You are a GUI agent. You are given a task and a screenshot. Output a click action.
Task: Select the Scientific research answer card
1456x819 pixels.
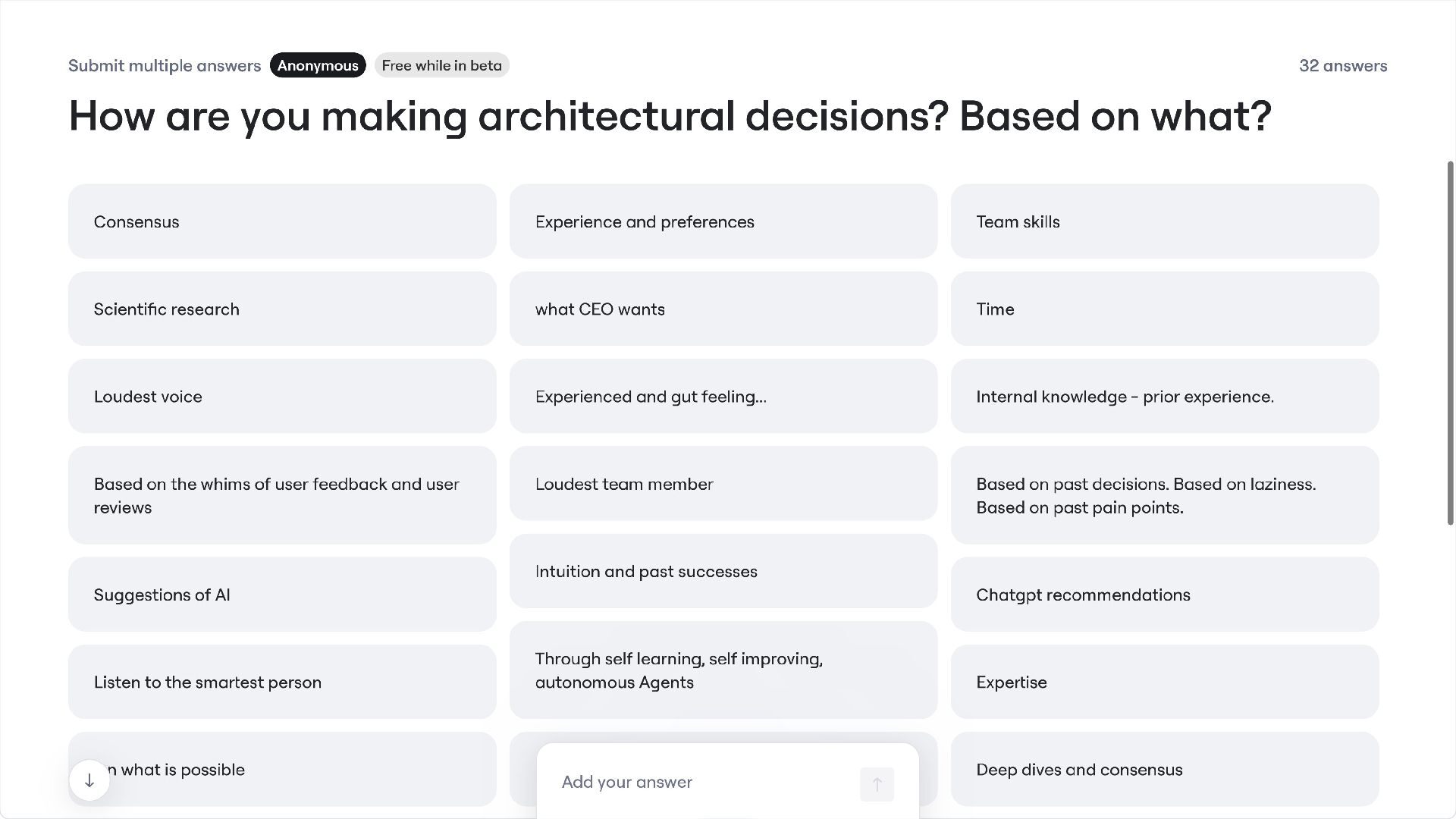[x=282, y=309]
